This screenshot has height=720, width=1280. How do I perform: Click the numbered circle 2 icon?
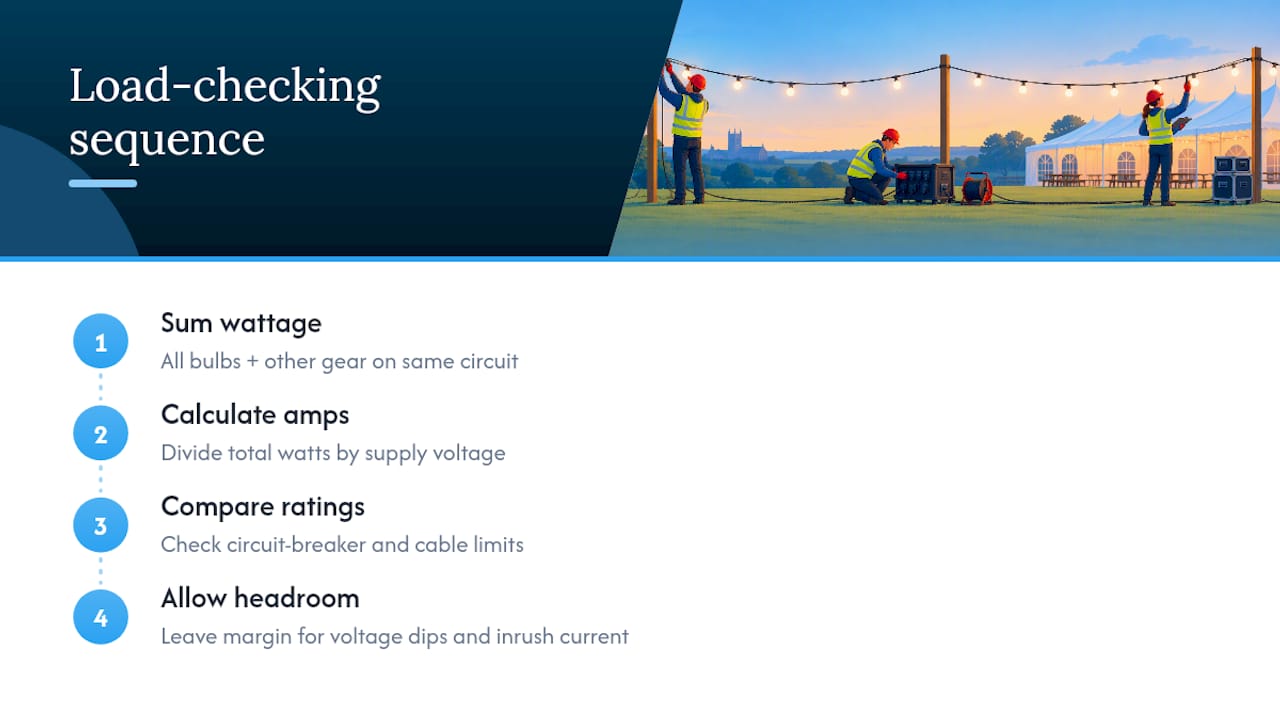point(101,434)
